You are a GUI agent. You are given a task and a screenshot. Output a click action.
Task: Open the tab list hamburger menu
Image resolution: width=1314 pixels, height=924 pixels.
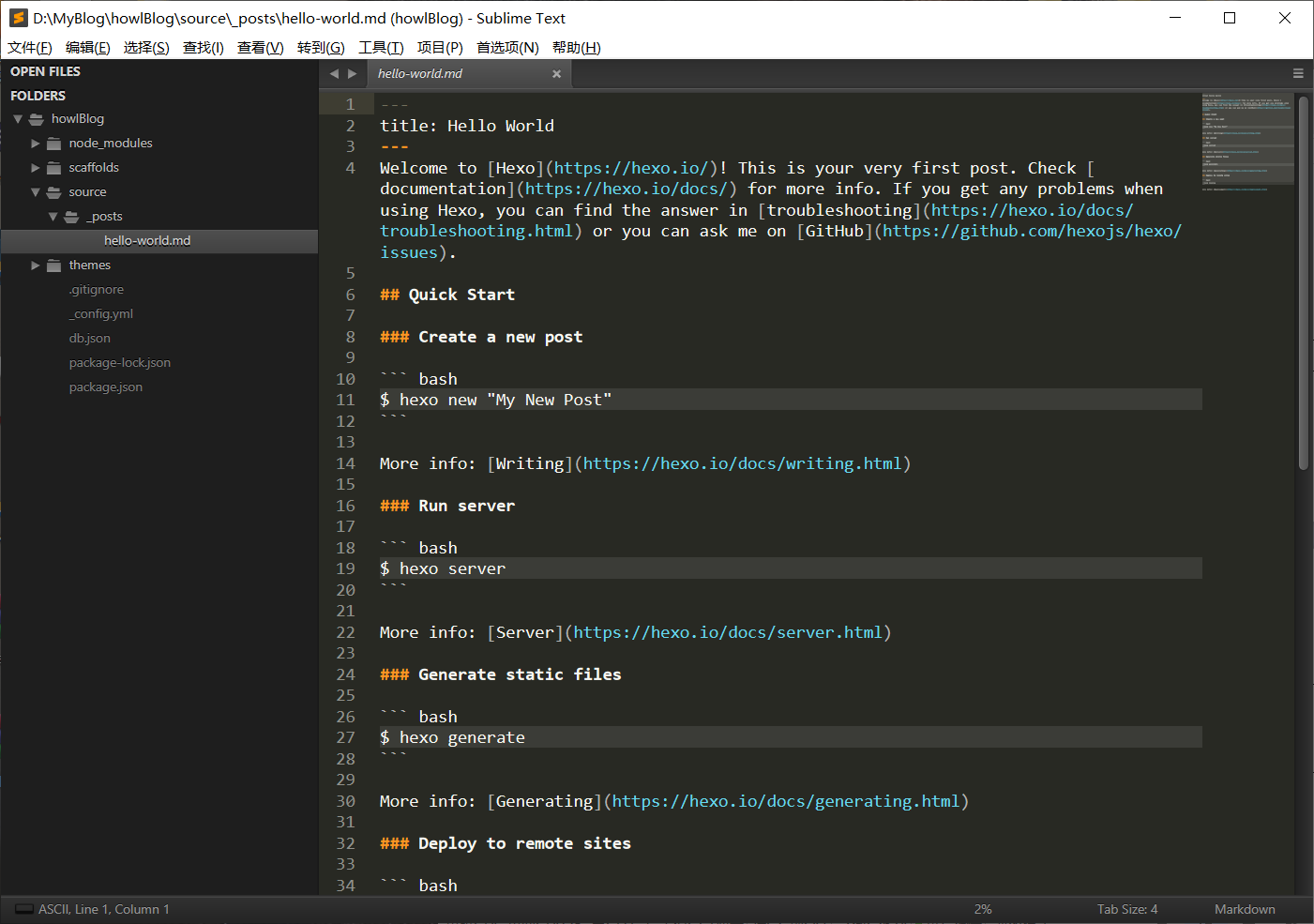click(1298, 73)
